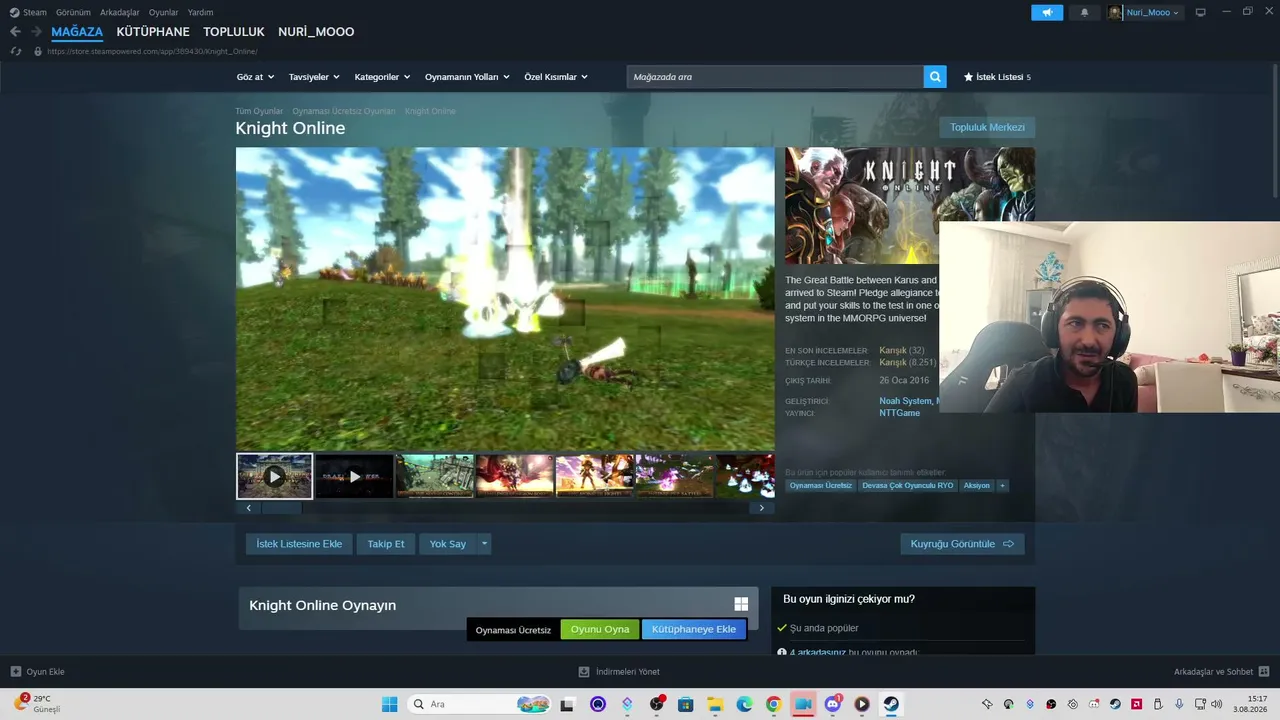
Task: Open the weather widget showing 29°C
Action: pyautogui.click(x=37, y=703)
